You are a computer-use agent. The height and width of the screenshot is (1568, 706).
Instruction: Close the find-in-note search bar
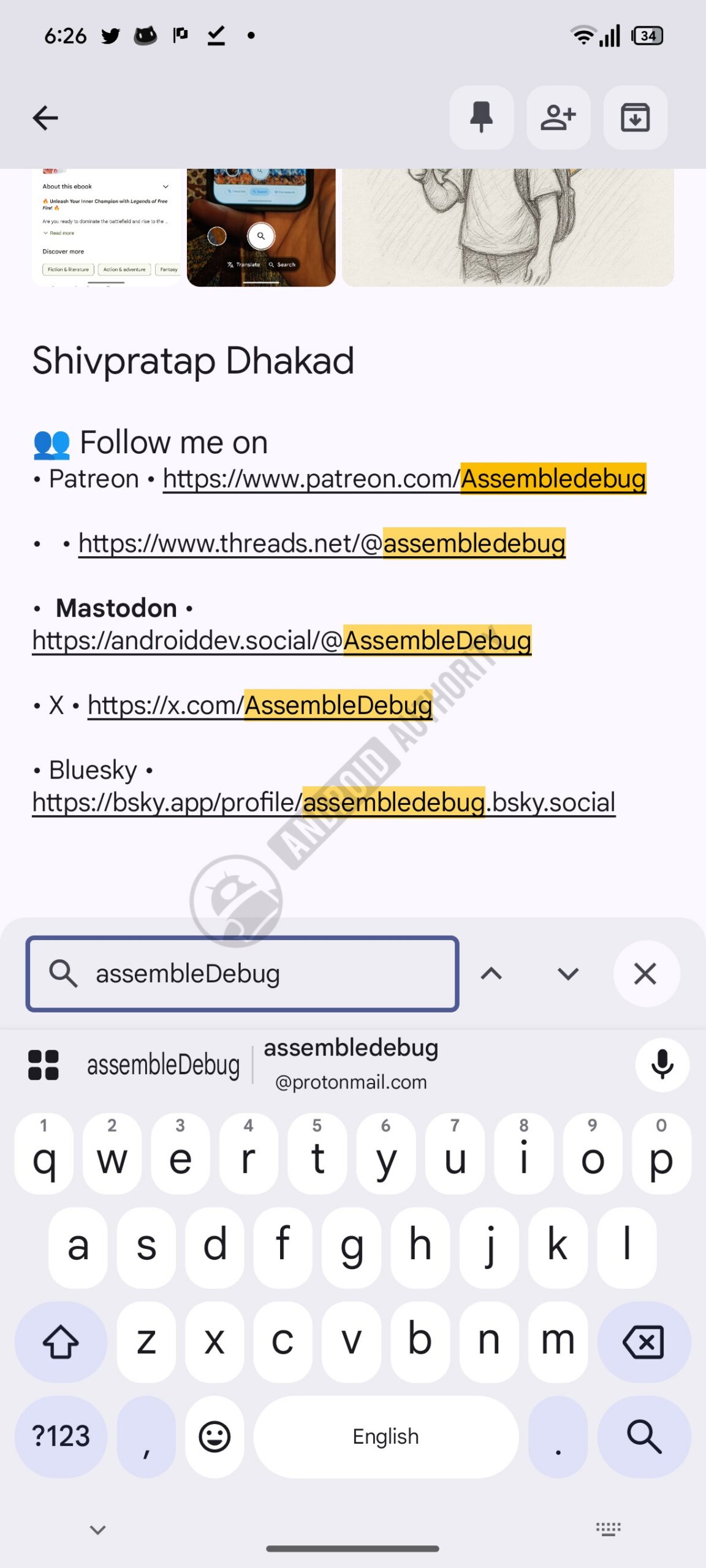tap(645, 973)
